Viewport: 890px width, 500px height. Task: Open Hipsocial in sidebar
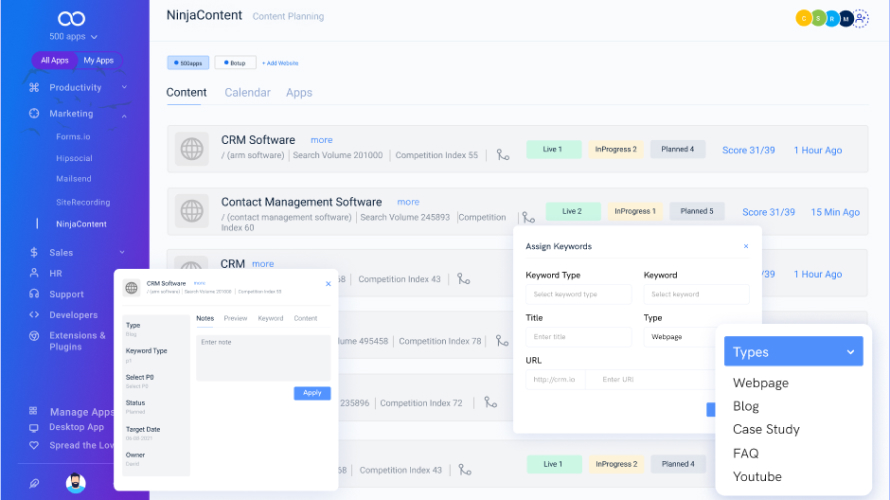(74, 158)
